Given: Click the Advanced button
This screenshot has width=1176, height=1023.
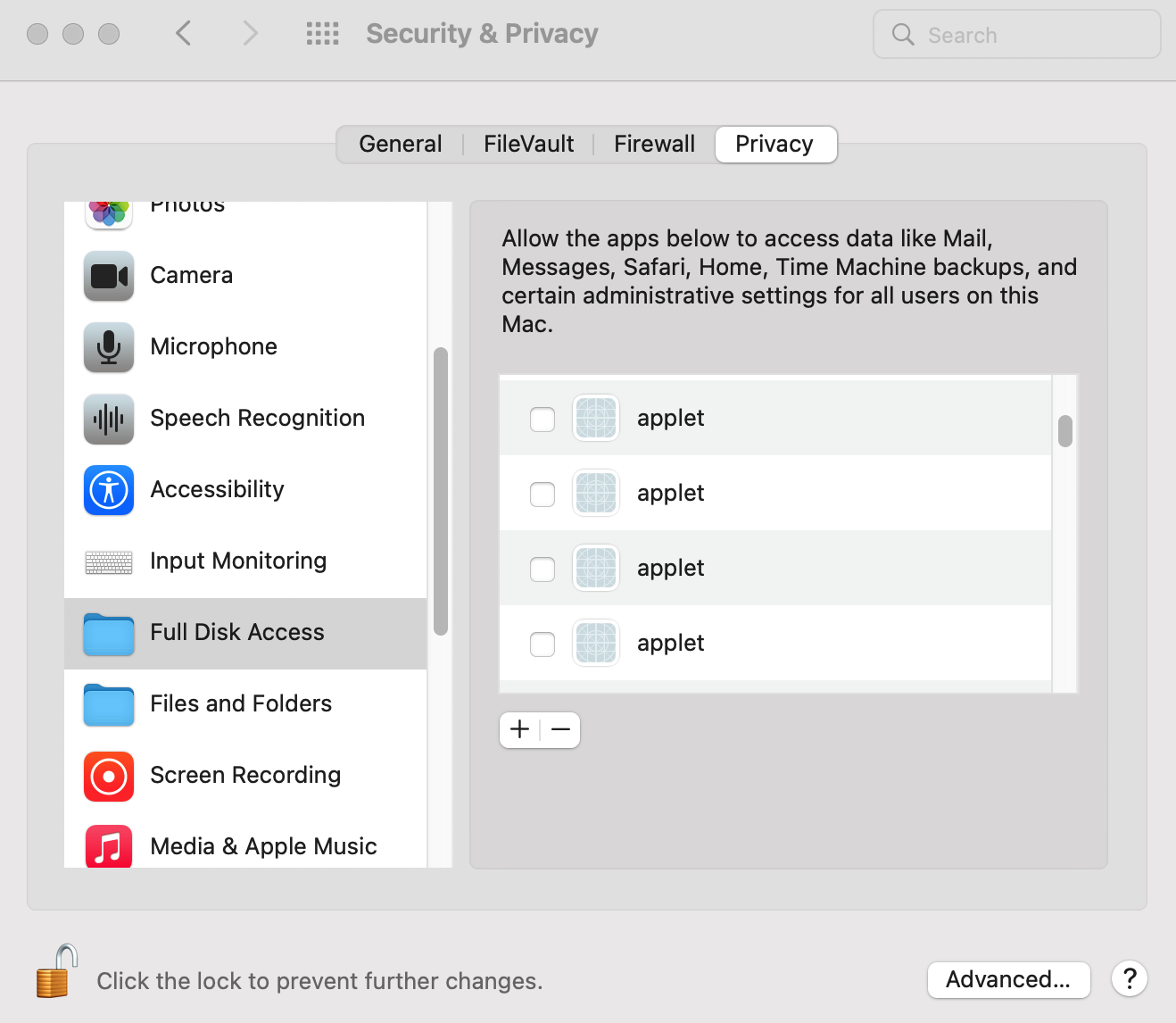Looking at the screenshot, I should pyautogui.click(x=1008, y=979).
